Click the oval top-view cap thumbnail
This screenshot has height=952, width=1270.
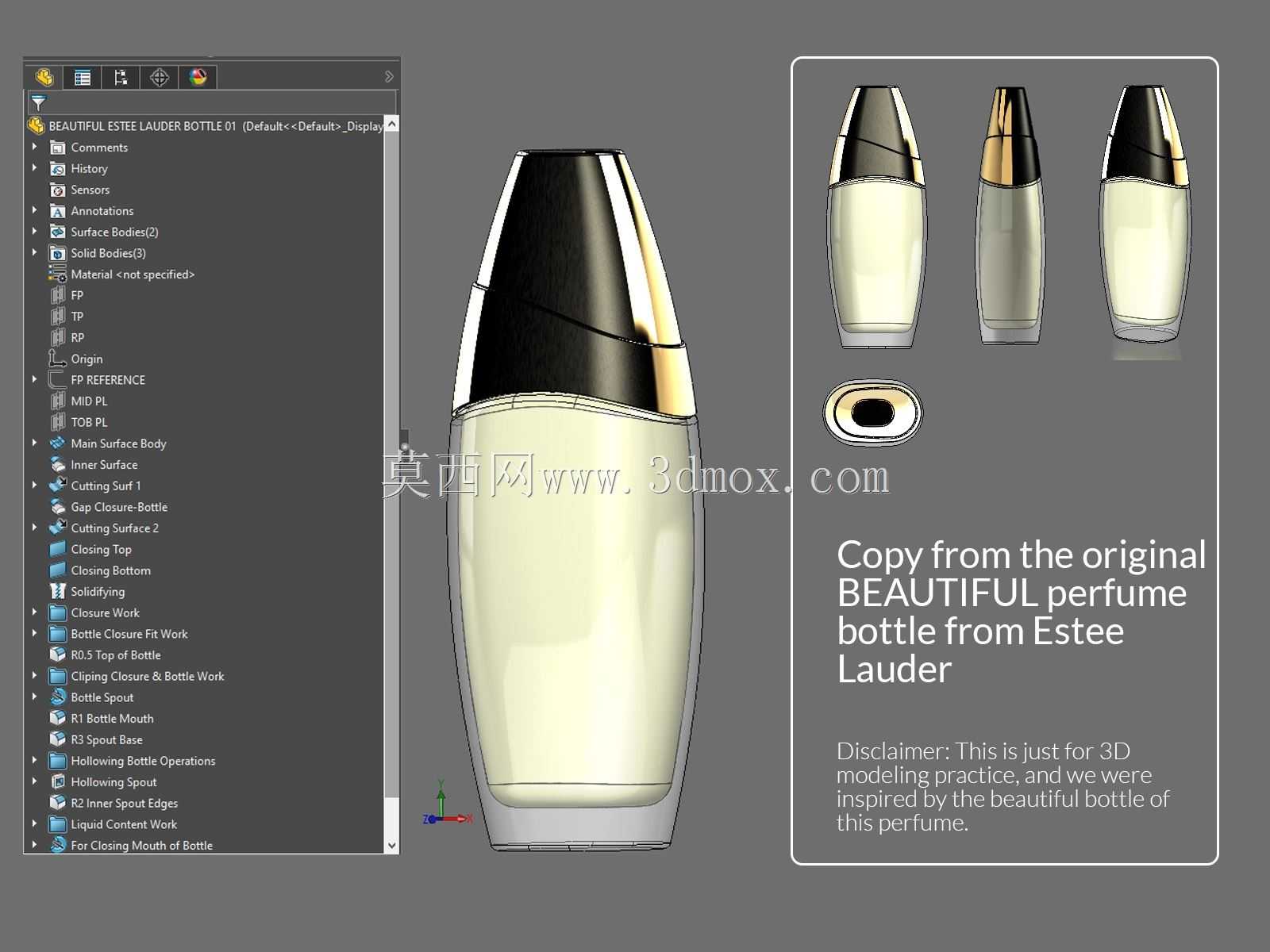pyautogui.click(x=872, y=413)
